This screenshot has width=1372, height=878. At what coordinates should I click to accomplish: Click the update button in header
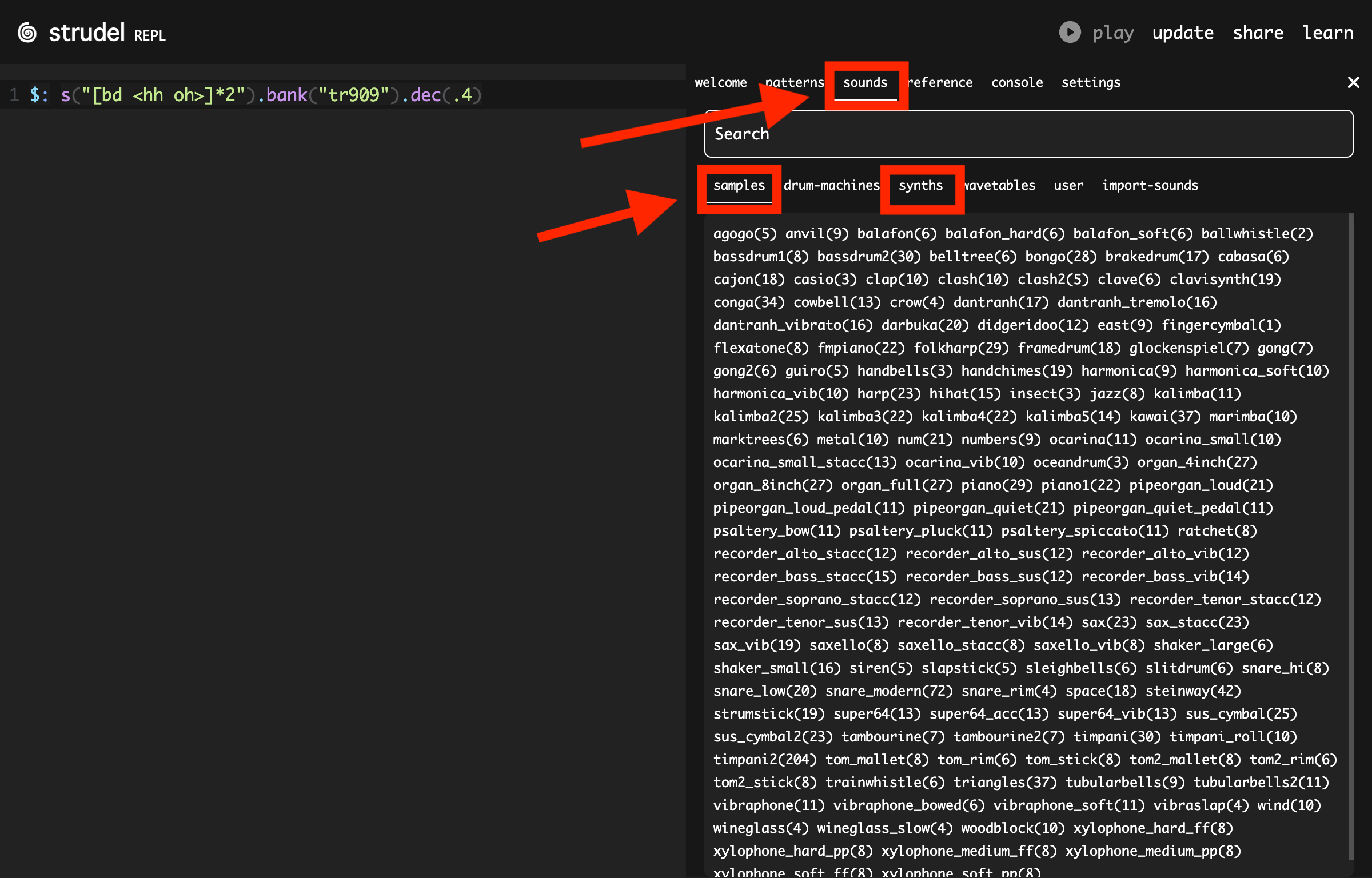(1182, 33)
